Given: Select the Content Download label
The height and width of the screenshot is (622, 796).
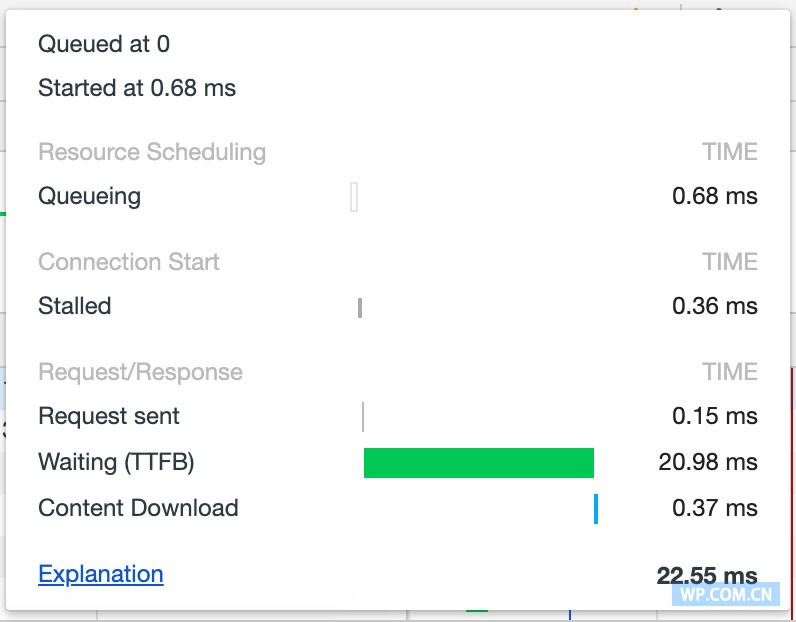Looking at the screenshot, I should (x=138, y=508).
